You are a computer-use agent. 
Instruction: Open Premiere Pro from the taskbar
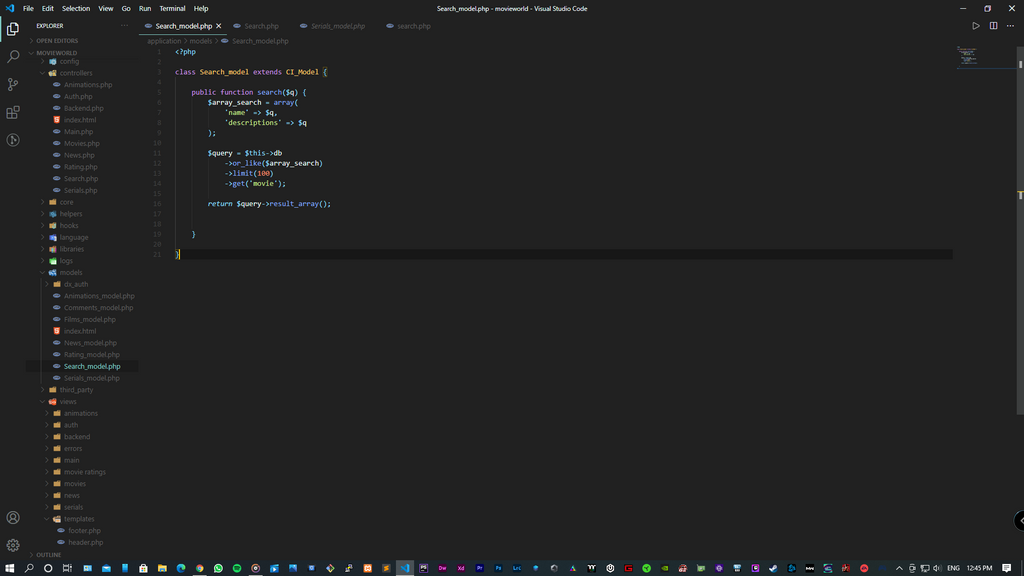pos(479,568)
